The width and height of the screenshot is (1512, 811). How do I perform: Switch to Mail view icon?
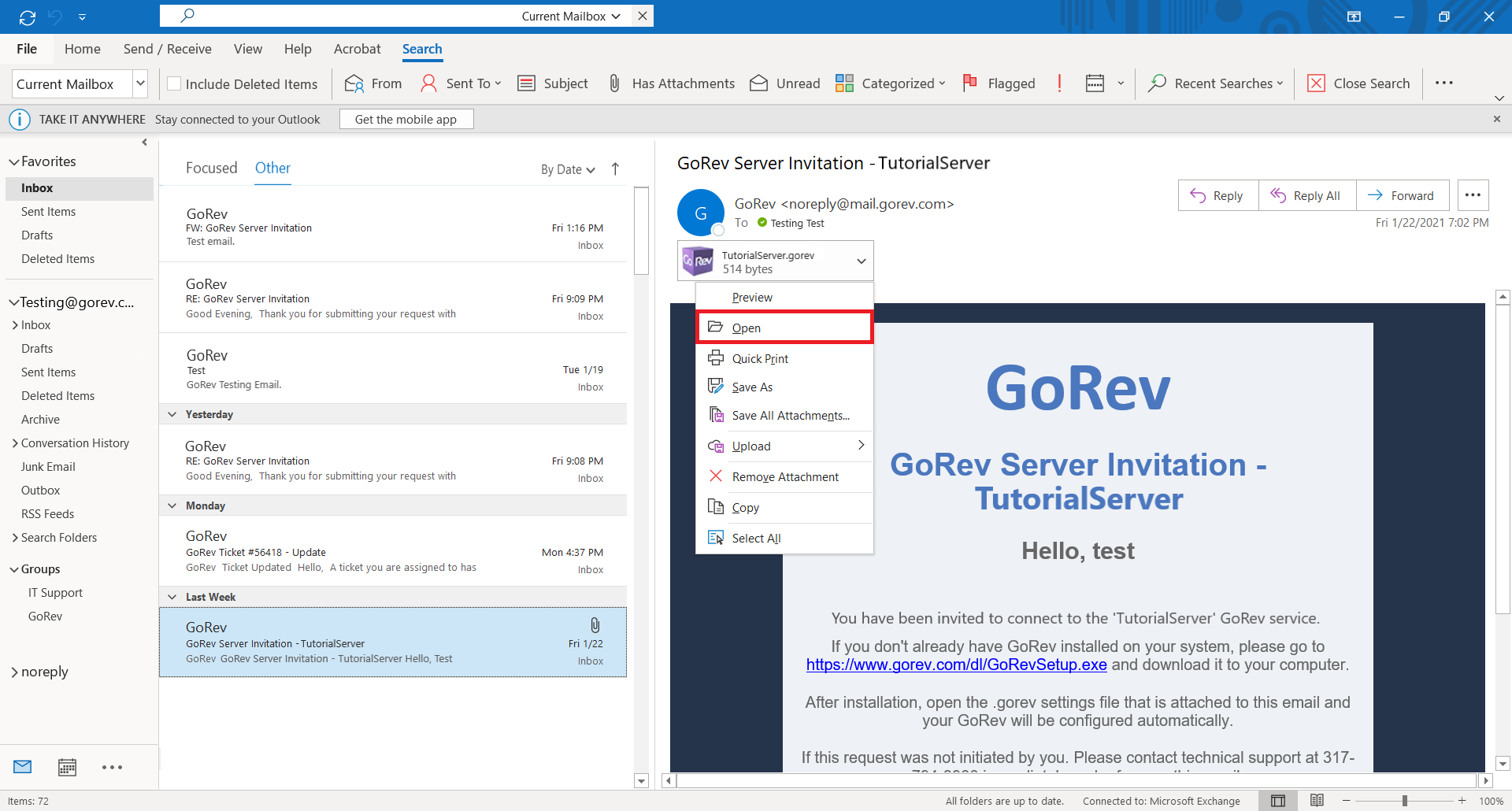[23, 767]
